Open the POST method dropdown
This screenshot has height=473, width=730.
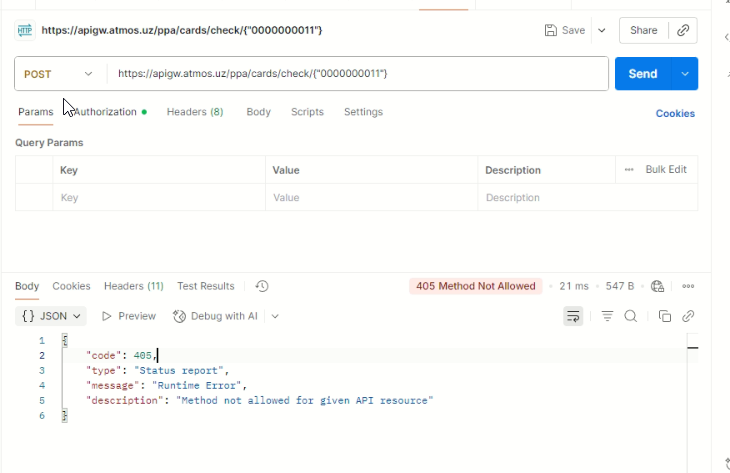[x=60, y=74]
